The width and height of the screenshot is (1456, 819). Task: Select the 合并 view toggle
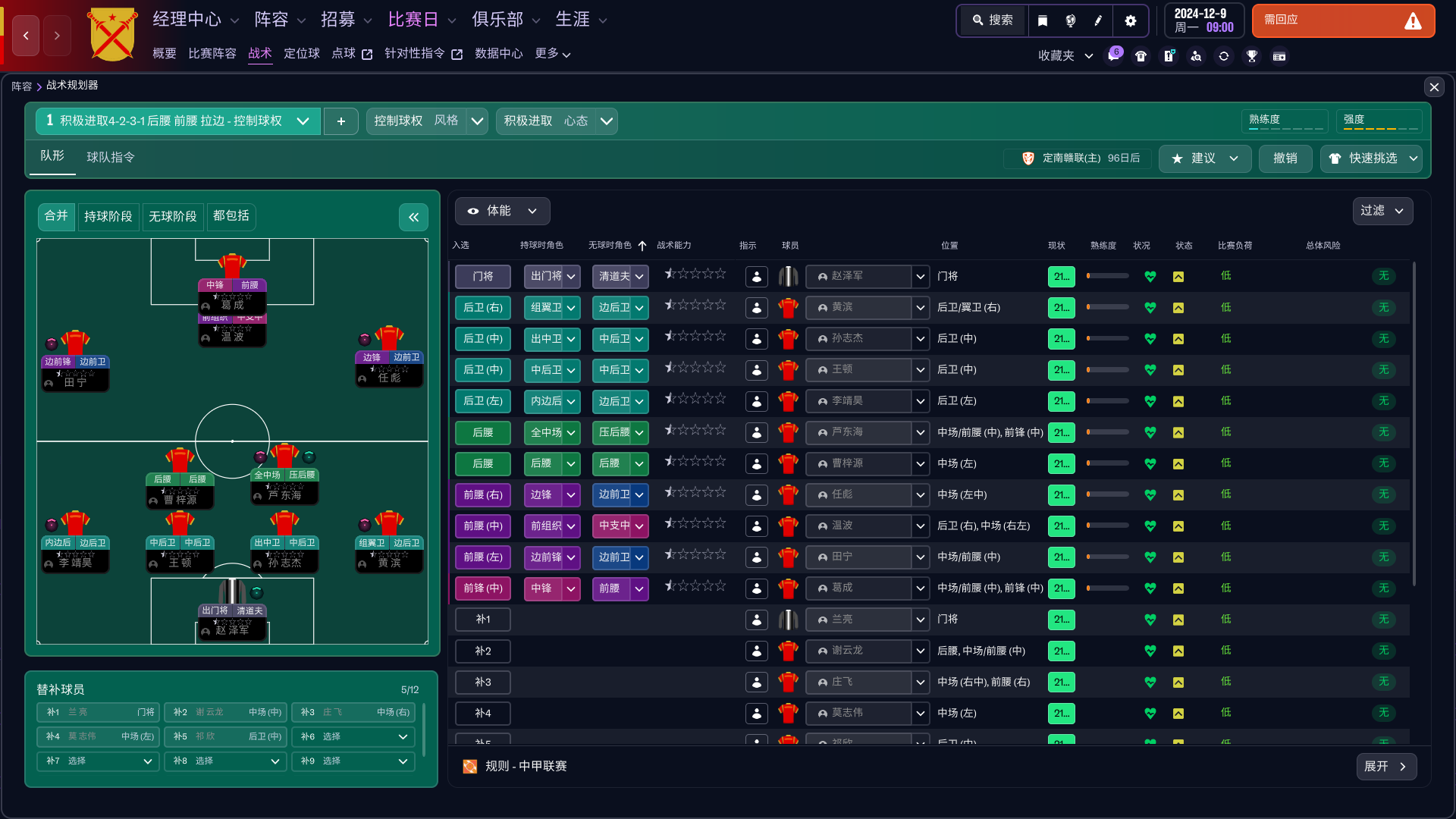[56, 216]
